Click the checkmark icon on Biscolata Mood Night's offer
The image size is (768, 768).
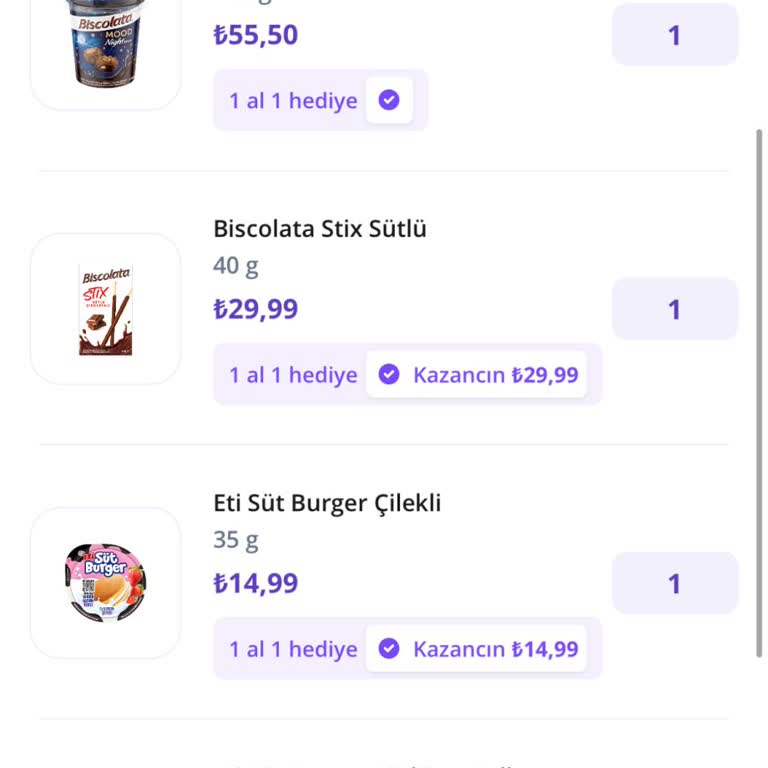tap(389, 100)
